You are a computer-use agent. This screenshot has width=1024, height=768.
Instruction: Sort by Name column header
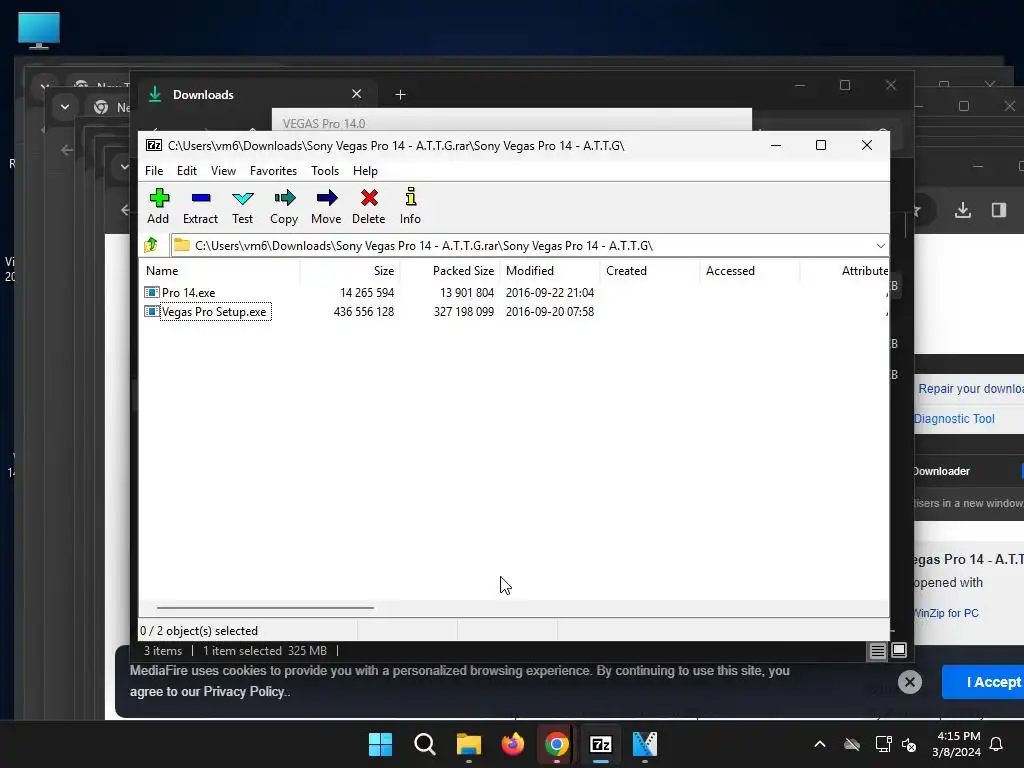(x=220, y=270)
